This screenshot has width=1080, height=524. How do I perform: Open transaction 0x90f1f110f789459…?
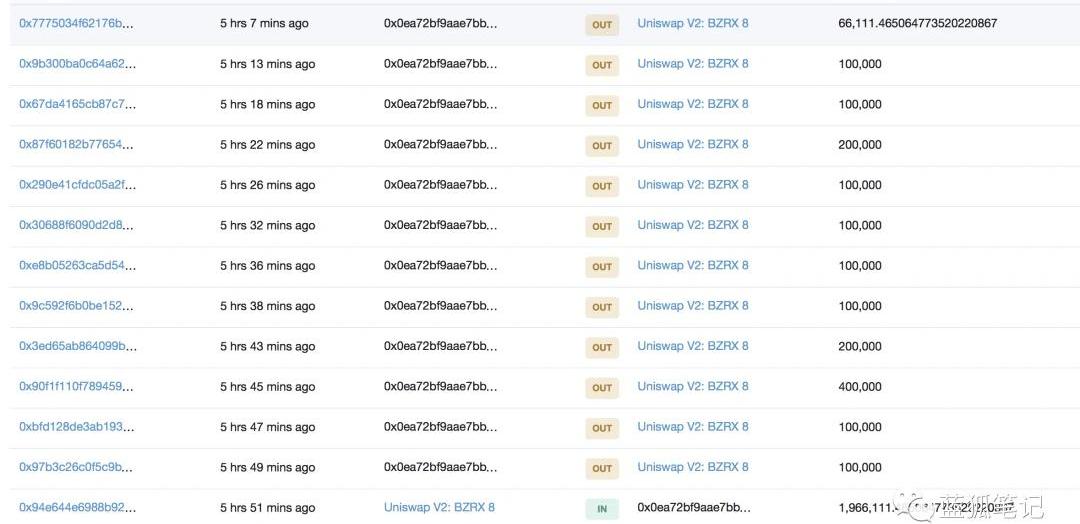[x=77, y=386]
